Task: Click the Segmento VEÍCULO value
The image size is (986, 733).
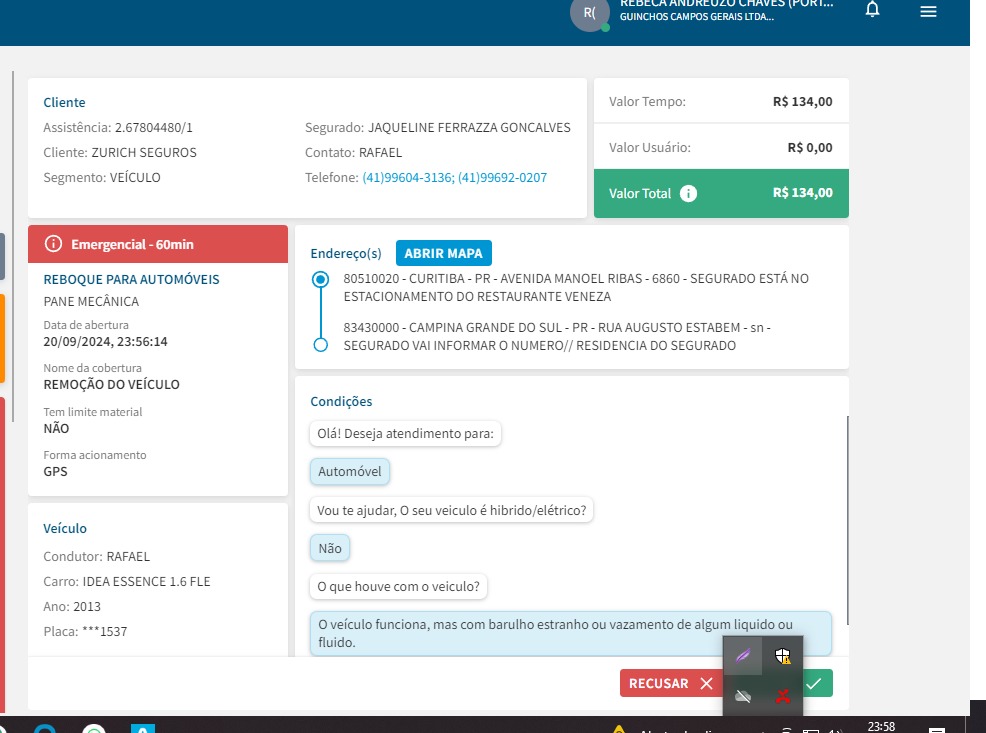Action: 135,178
